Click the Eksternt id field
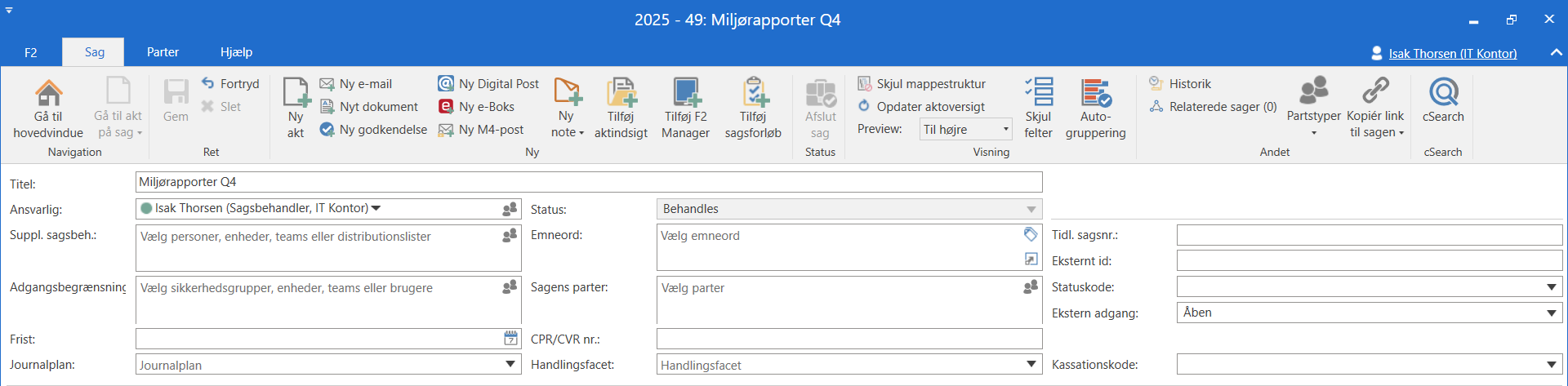 [x=1370, y=260]
